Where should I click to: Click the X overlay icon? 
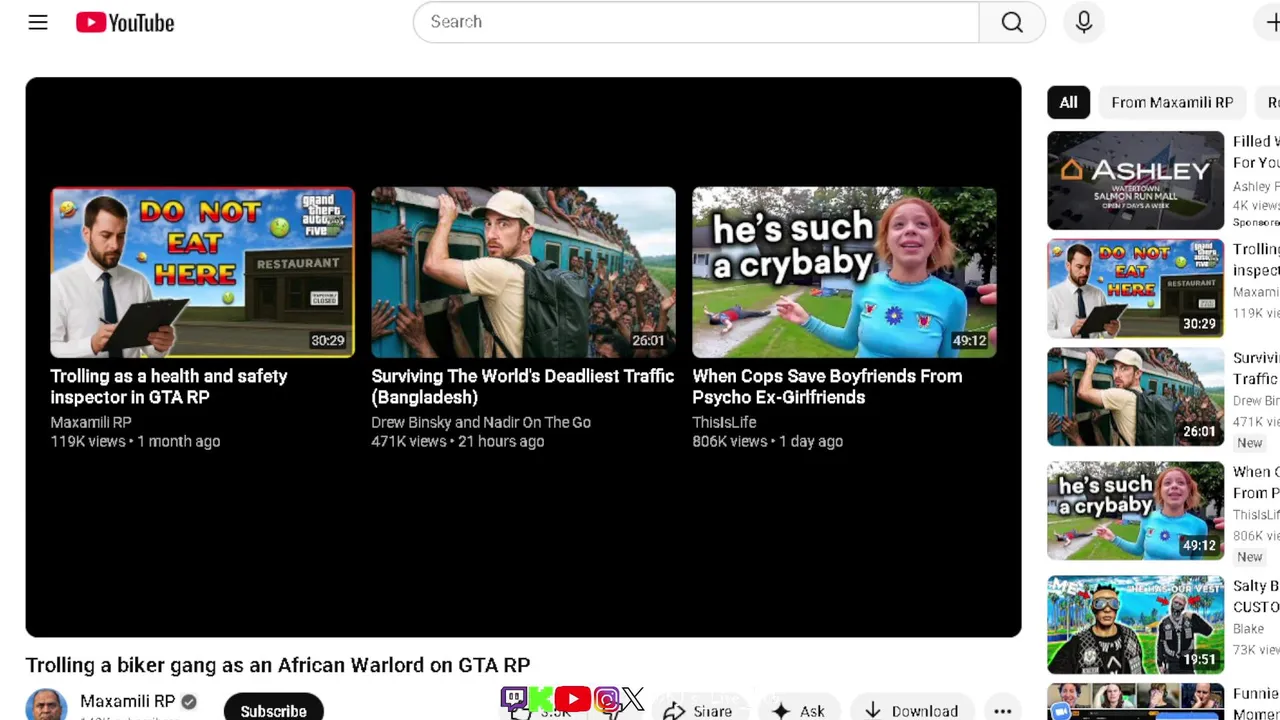pyautogui.click(x=633, y=699)
